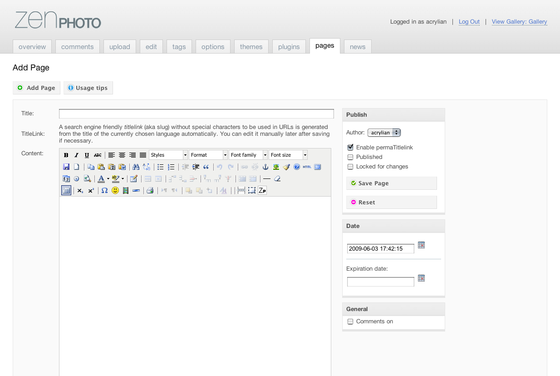560x376 pixels.
Task: Open the text color picker A icon
Action: click(x=101, y=179)
